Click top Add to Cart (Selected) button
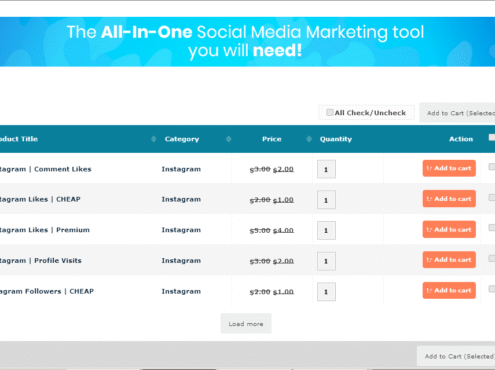The width and height of the screenshot is (495, 370). [x=457, y=113]
